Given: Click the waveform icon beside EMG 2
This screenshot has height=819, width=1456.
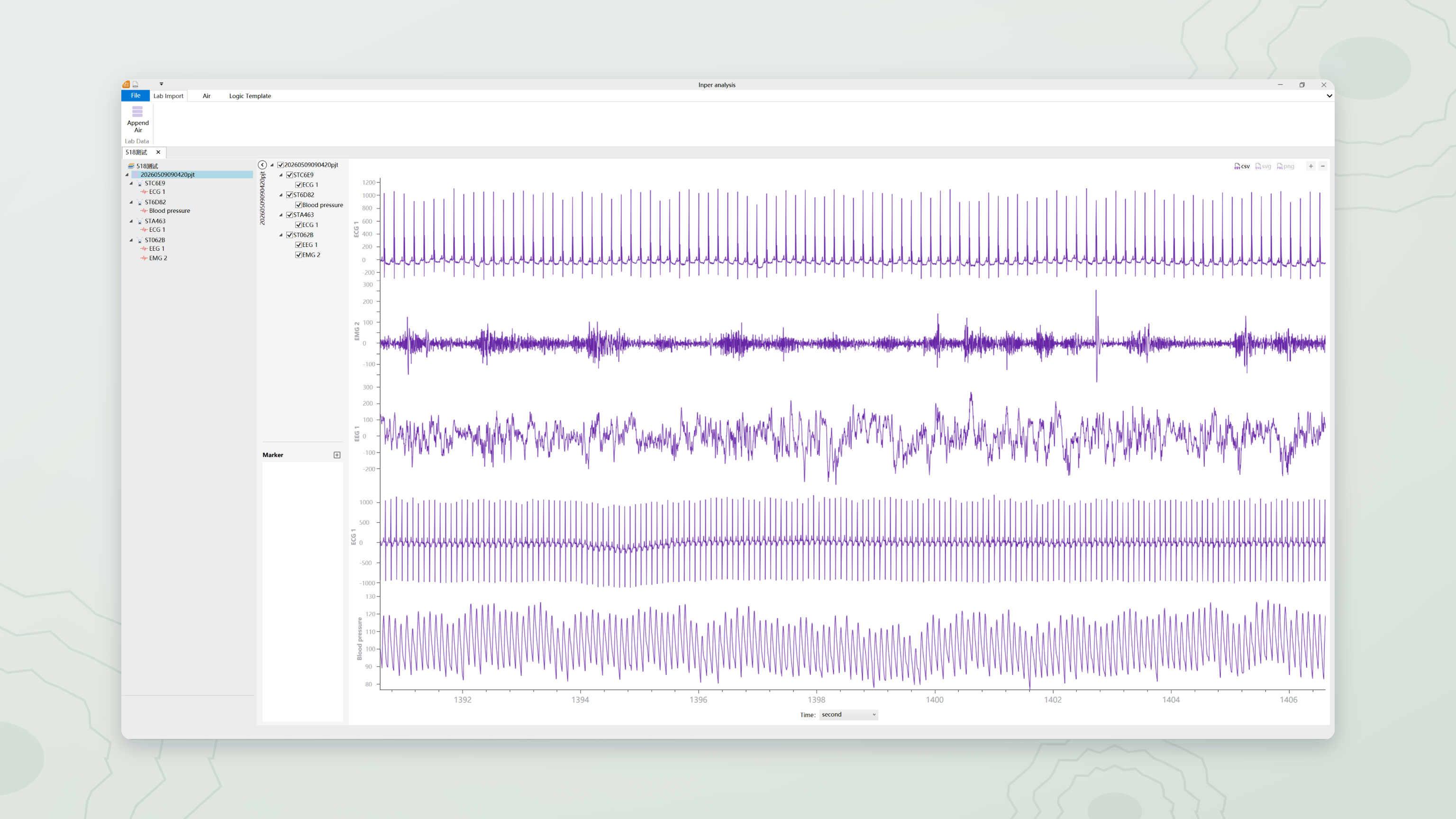Looking at the screenshot, I should pyautogui.click(x=144, y=258).
